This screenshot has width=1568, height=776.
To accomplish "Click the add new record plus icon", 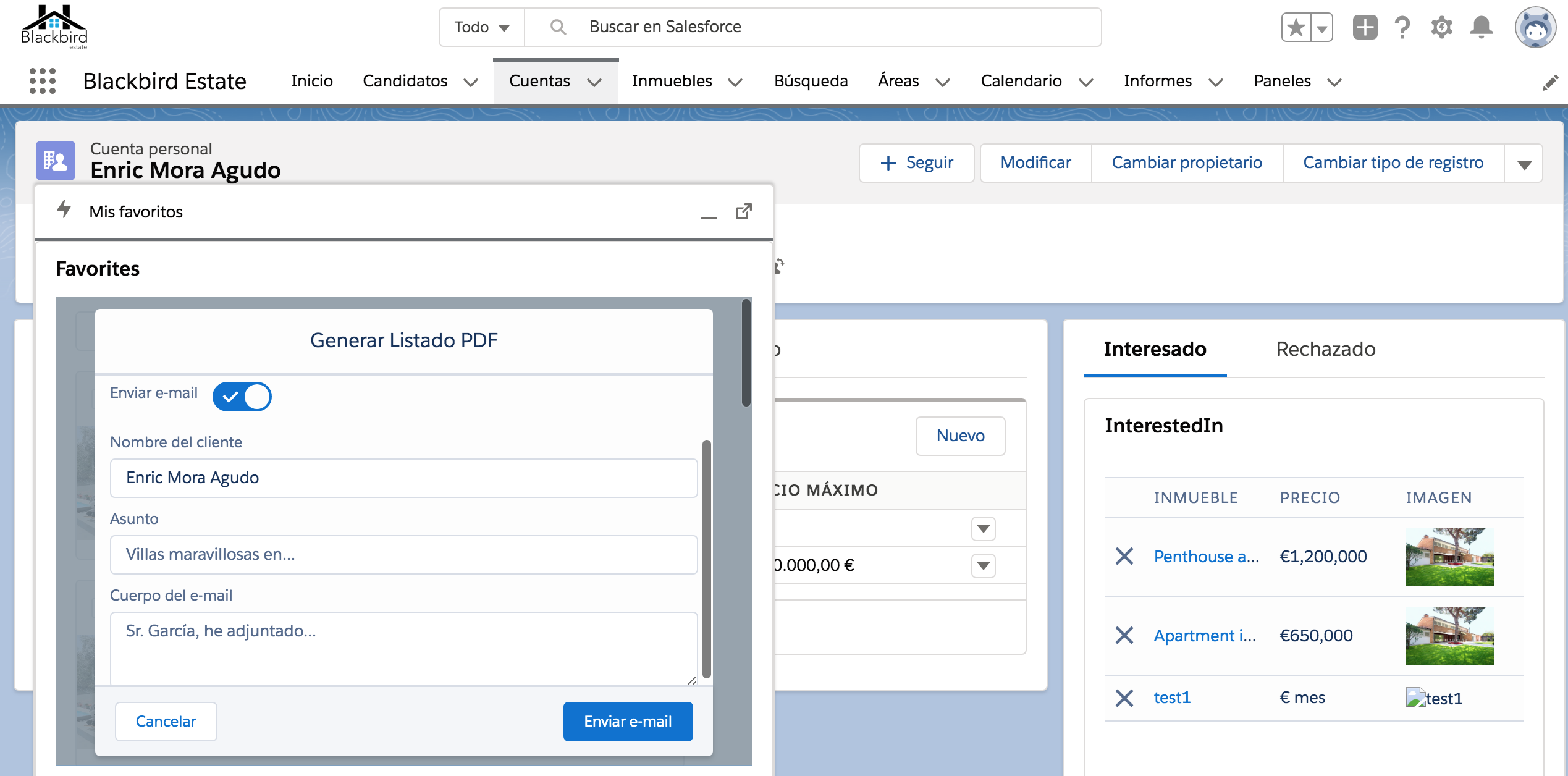I will (x=1364, y=27).
